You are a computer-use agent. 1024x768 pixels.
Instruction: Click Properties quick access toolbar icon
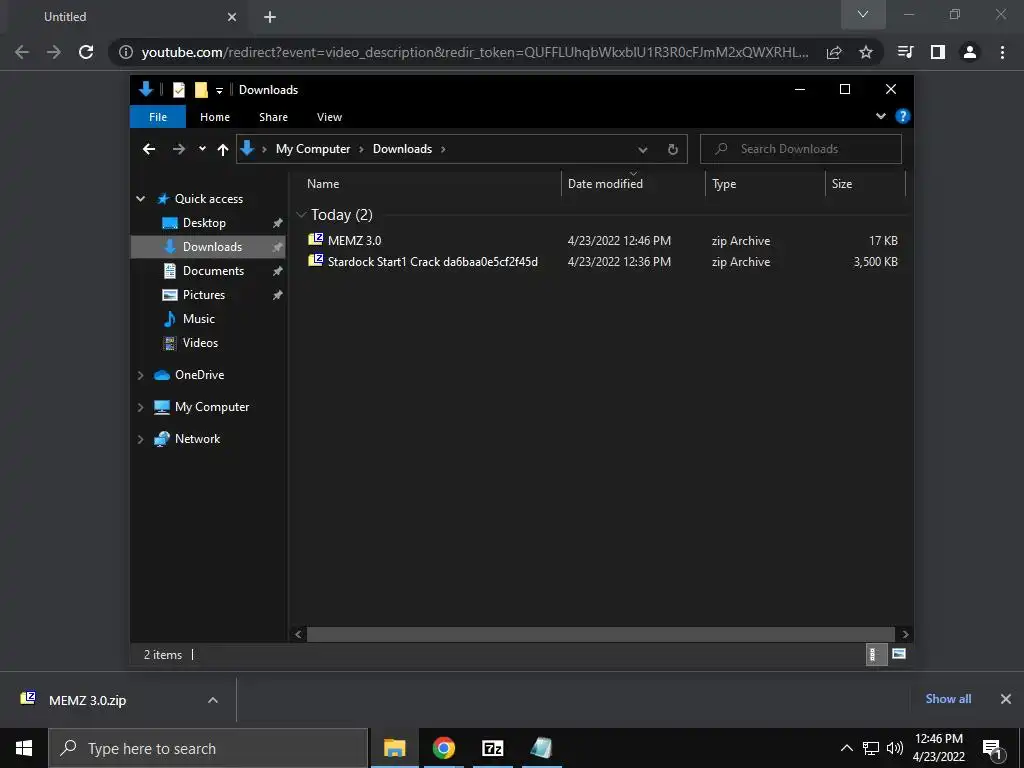pos(178,89)
